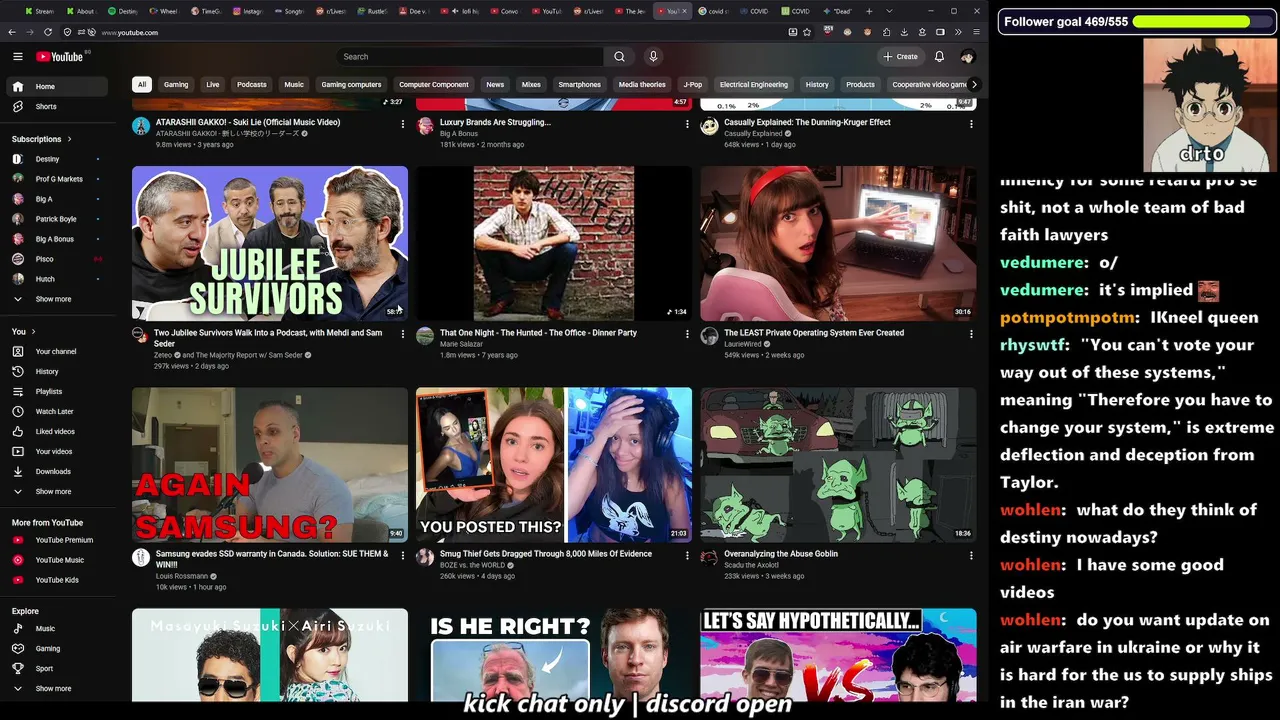Viewport: 1280px width, 720px height.
Task: Select the All filter chip
Action: 142,85
